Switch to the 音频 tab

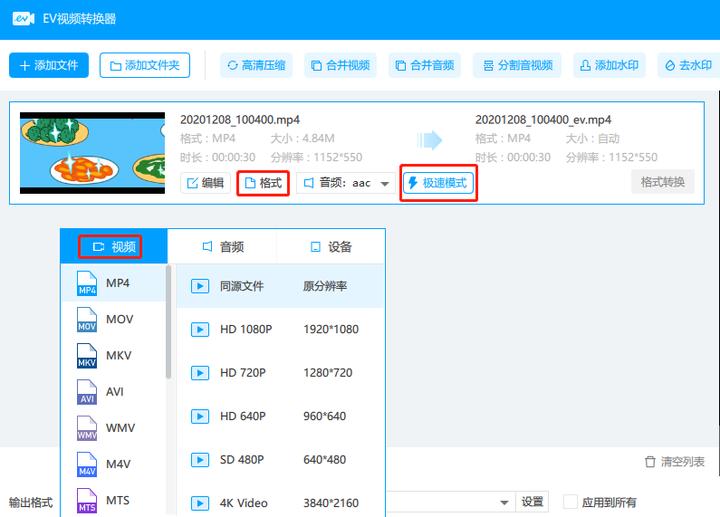[x=223, y=247]
